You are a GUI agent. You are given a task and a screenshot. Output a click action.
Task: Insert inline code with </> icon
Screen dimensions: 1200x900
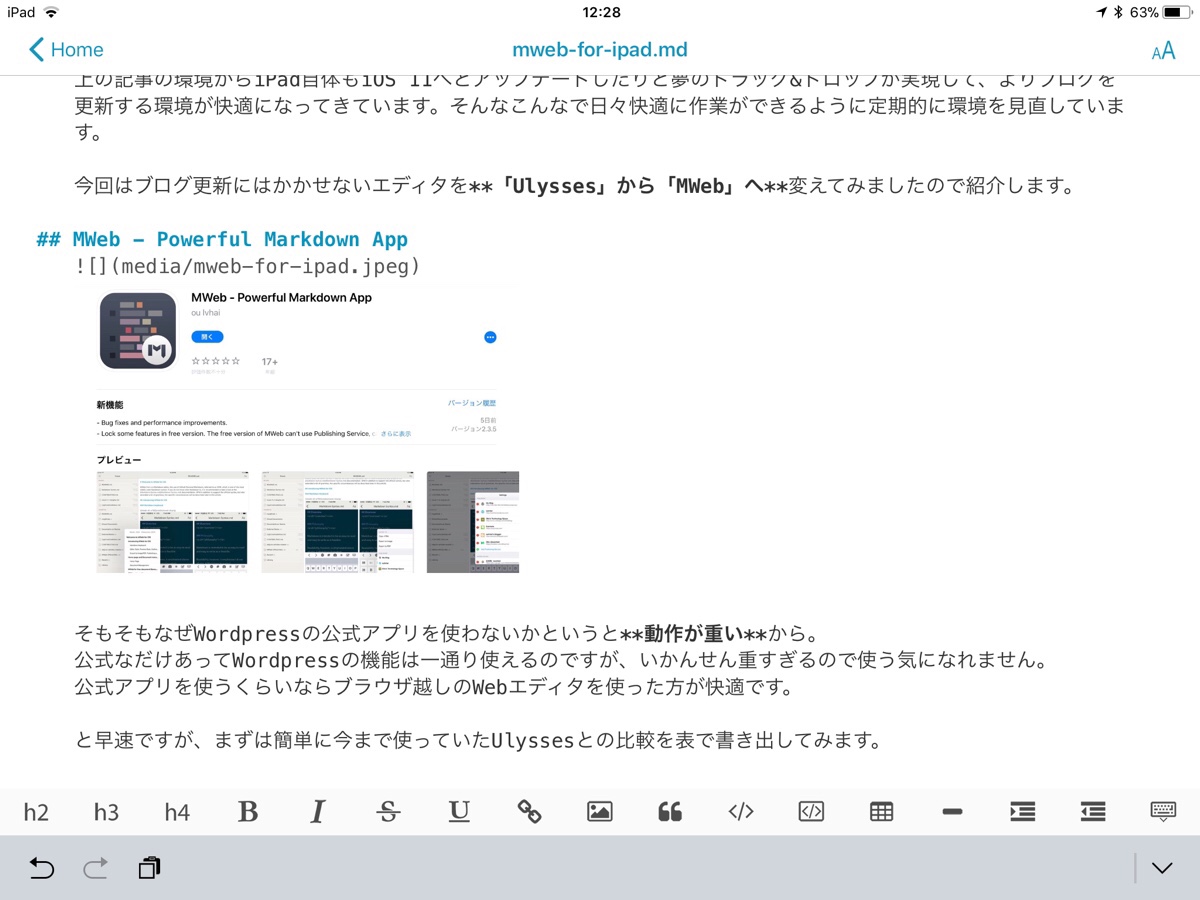click(740, 812)
